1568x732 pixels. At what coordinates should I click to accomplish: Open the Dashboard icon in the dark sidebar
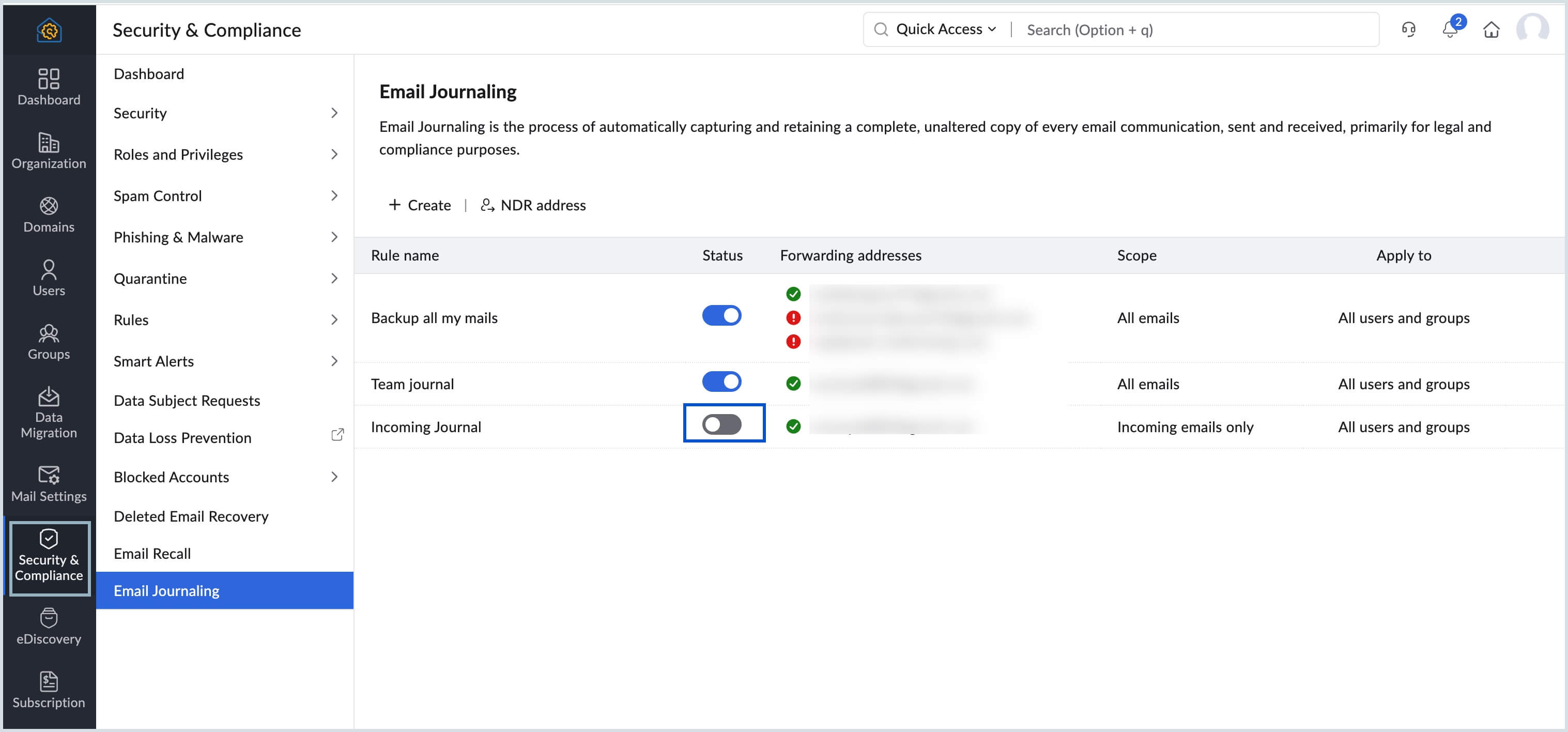(x=49, y=87)
